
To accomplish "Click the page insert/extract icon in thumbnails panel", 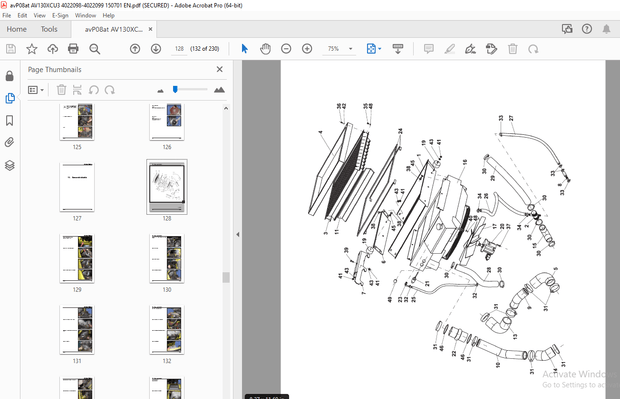I will coord(77,90).
